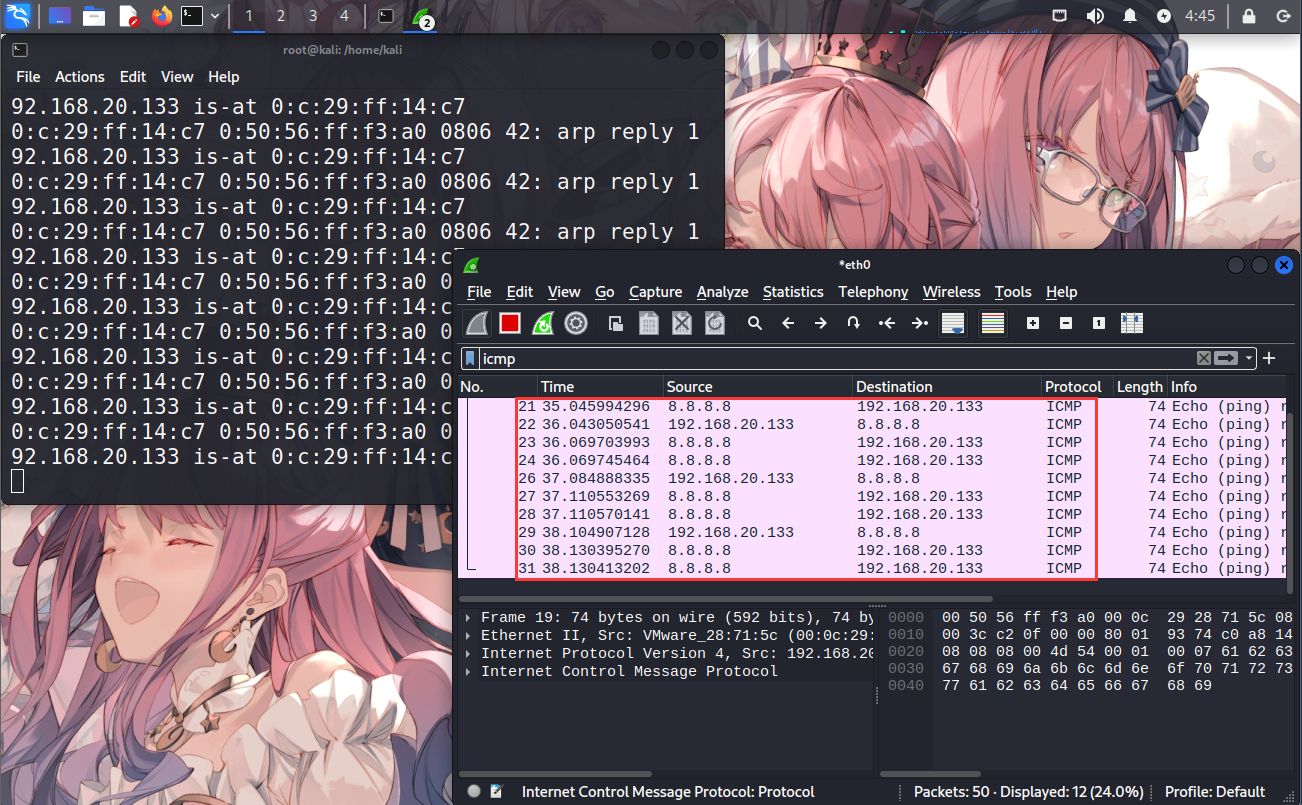The height and width of the screenshot is (805, 1302).
Task: Open the terminal View menu
Action: (177, 77)
